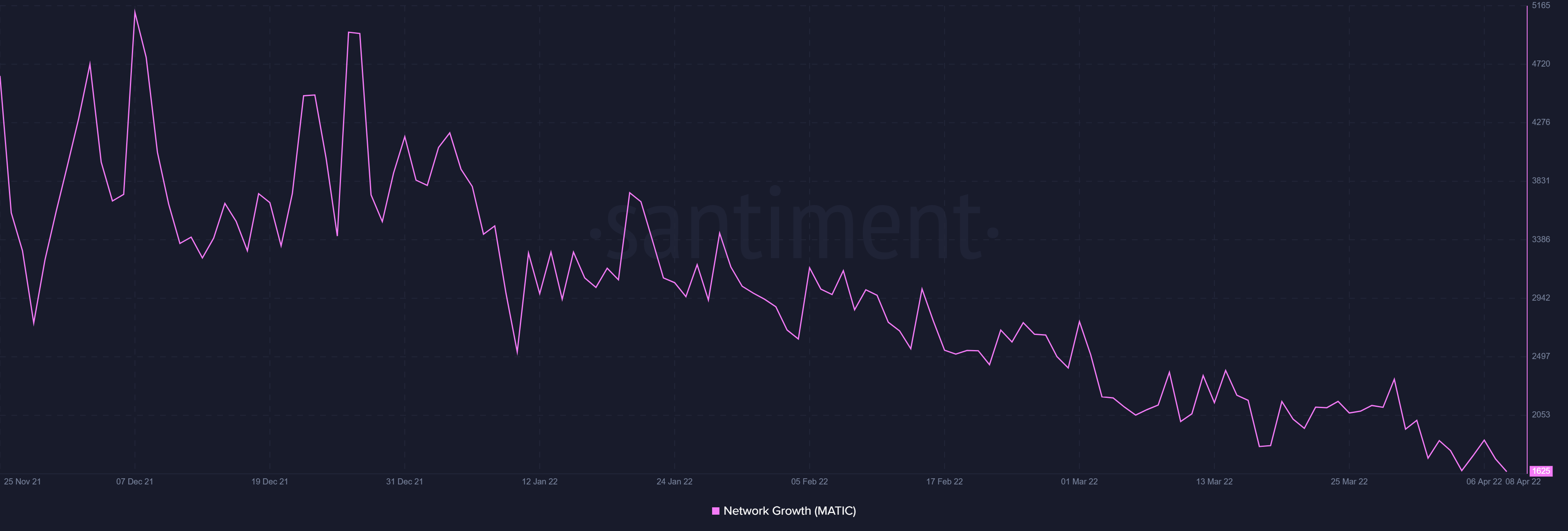Select the 07 Dec 21 date label
Screen dimensions: 1568x531
point(134,482)
